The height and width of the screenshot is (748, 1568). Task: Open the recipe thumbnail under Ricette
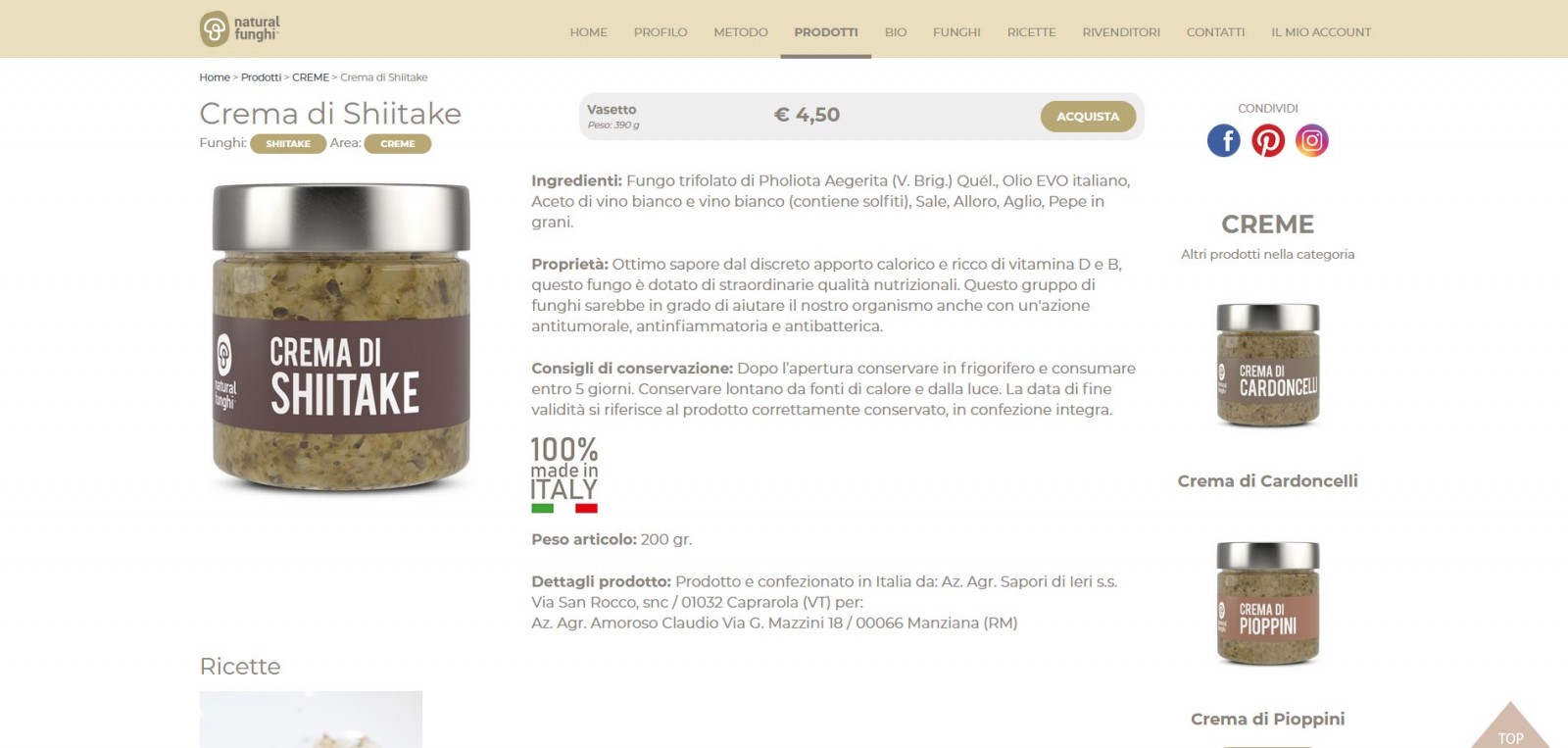[x=311, y=720]
